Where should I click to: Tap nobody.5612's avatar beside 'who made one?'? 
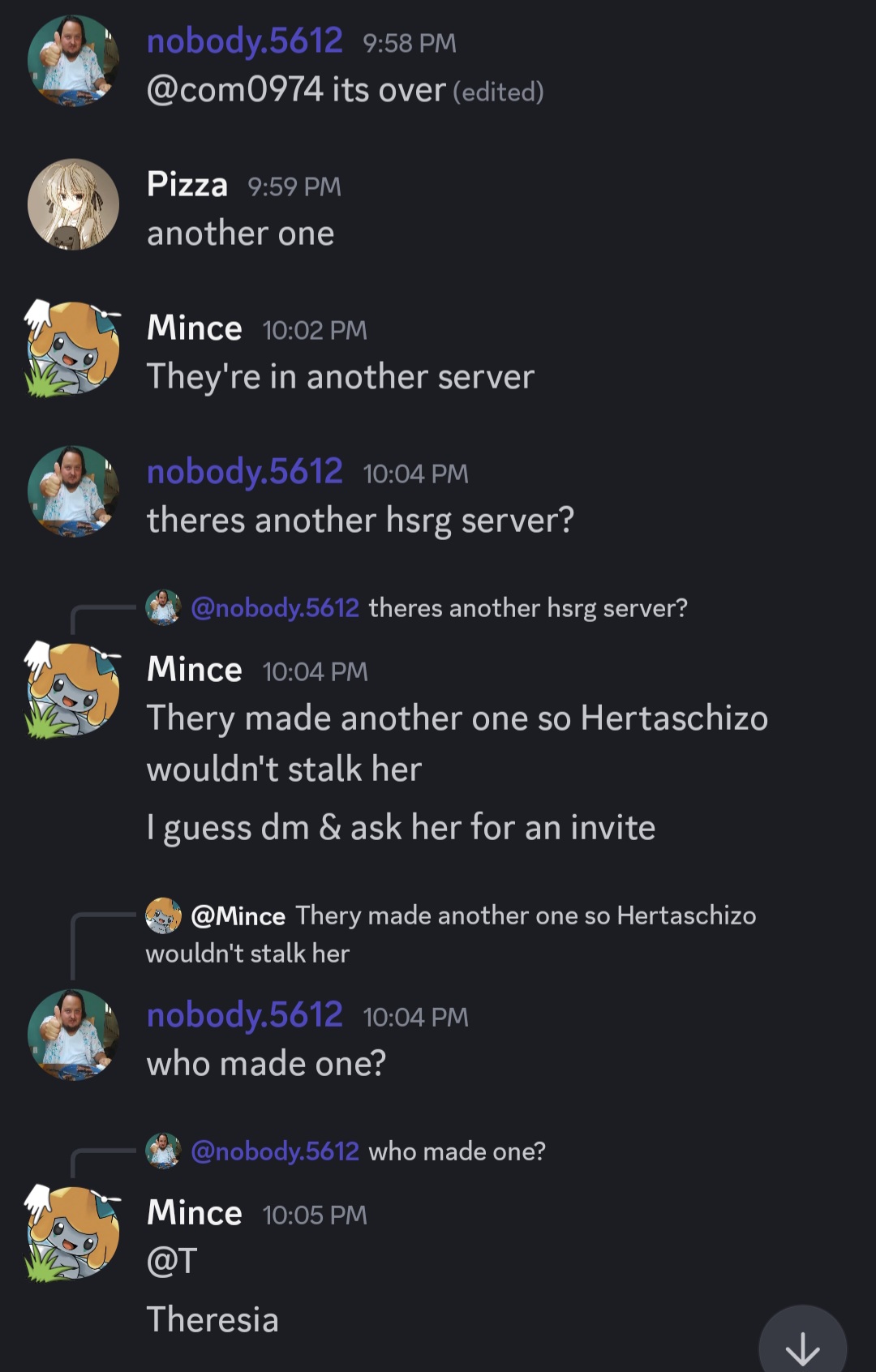pyautogui.click(x=73, y=1035)
